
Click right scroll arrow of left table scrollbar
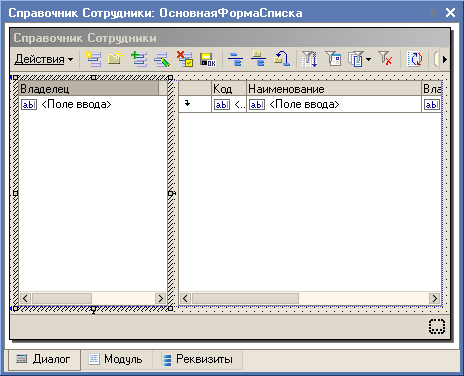pyautogui.click(x=161, y=298)
